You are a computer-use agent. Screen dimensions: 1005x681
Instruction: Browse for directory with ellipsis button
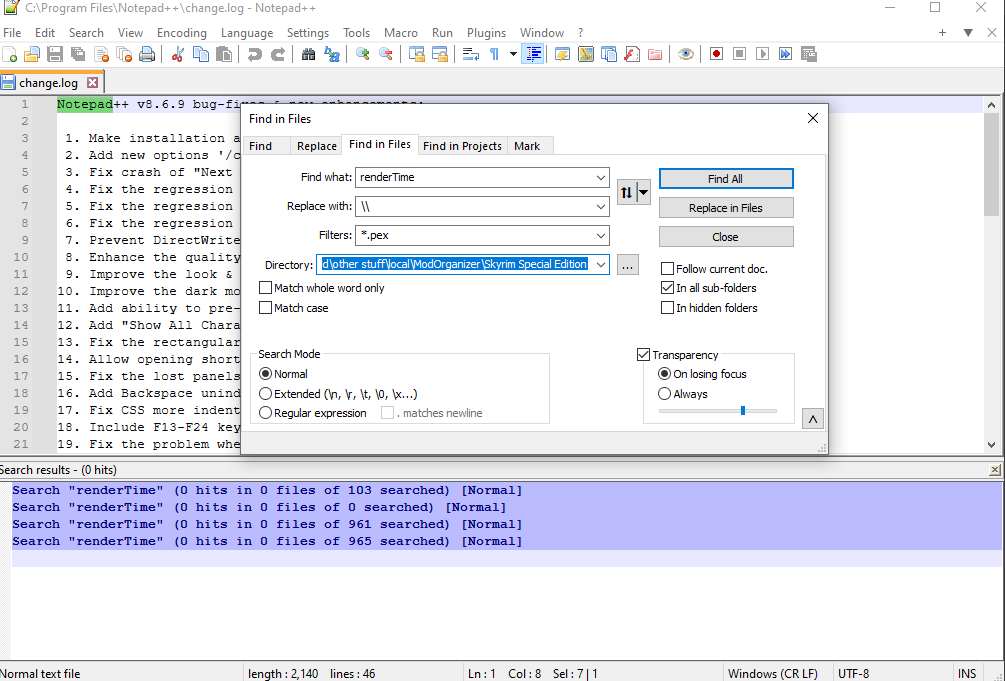click(627, 264)
